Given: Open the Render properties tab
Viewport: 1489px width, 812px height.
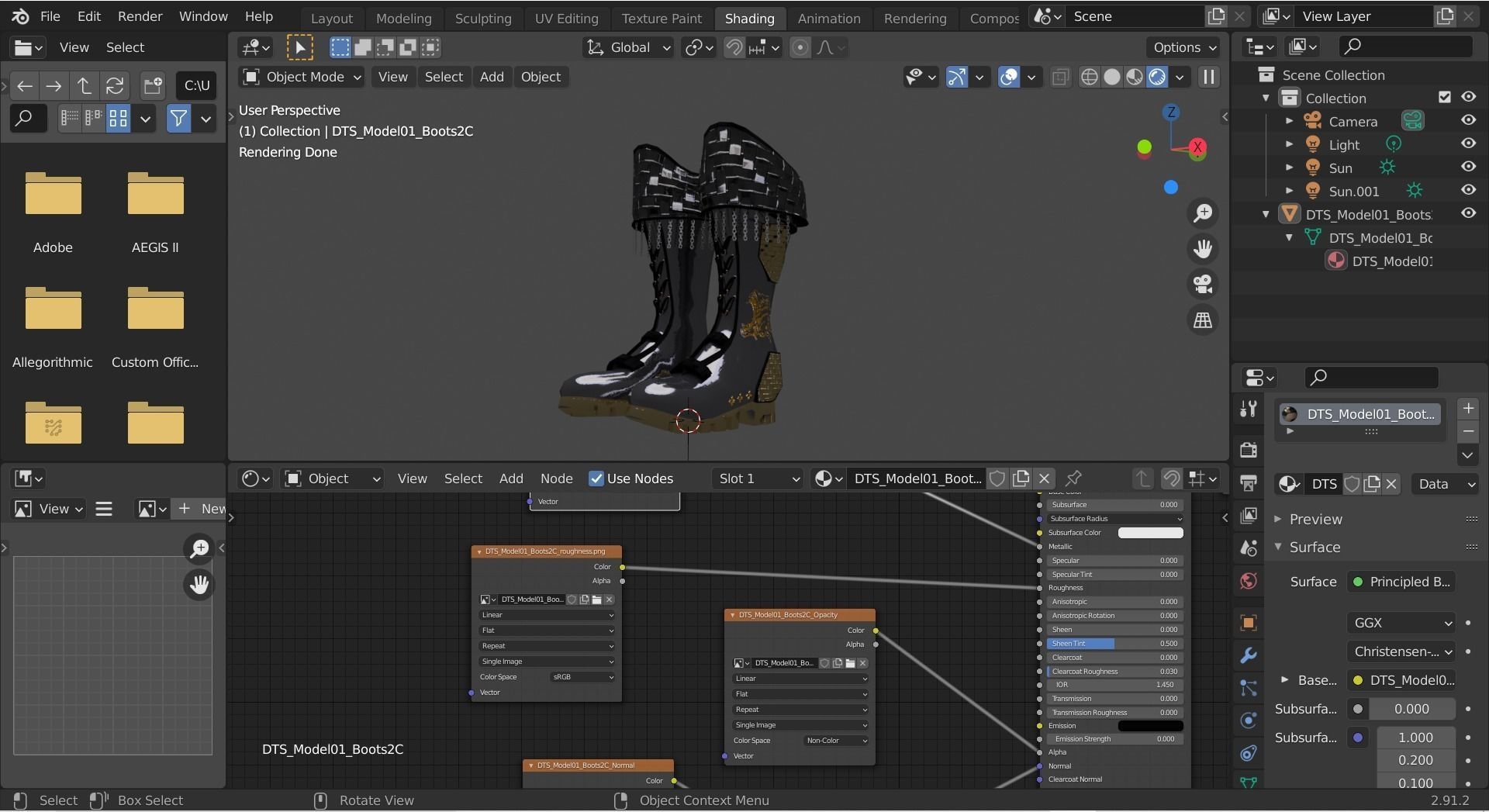Looking at the screenshot, I should tap(1248, 450).
